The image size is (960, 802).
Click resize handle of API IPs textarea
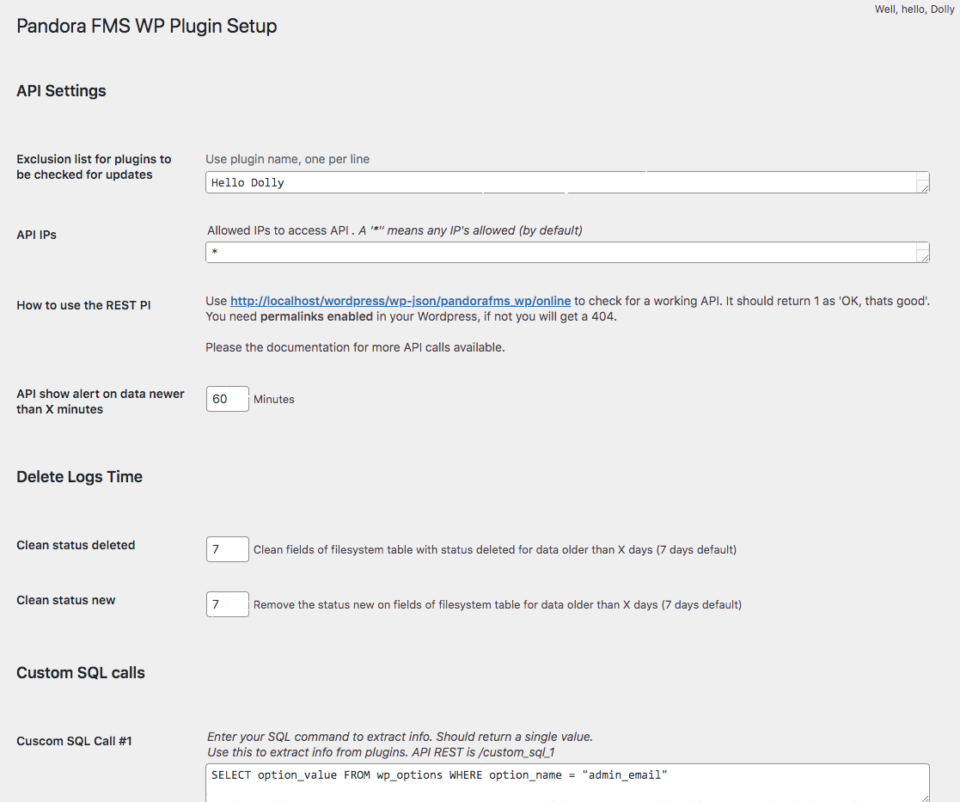tap(924, 257)
